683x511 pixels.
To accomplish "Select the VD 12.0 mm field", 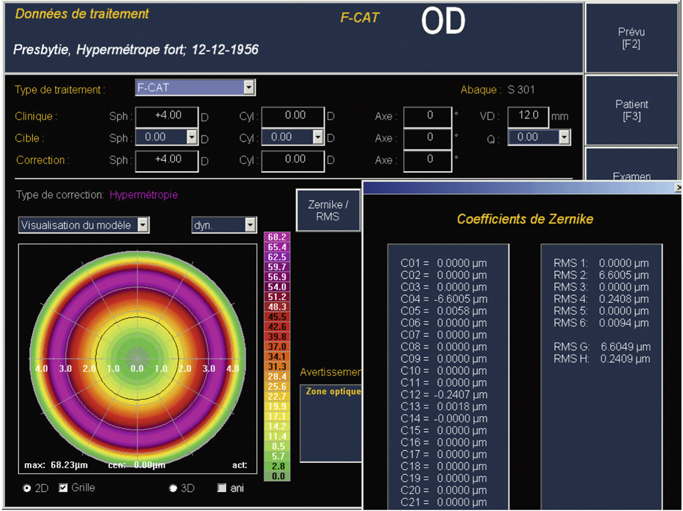I will click(x=526, y=115).
